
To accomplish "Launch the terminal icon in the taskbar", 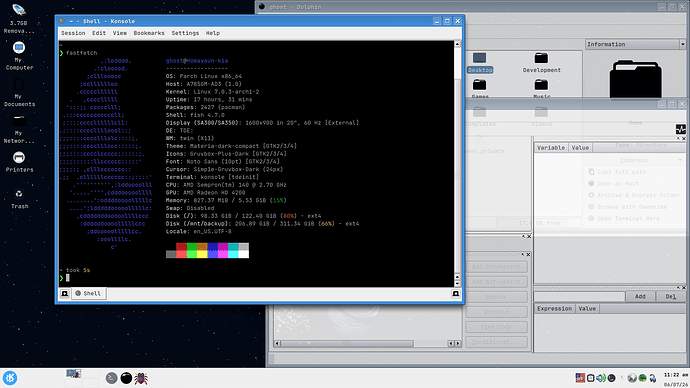I will click(111, 378).
